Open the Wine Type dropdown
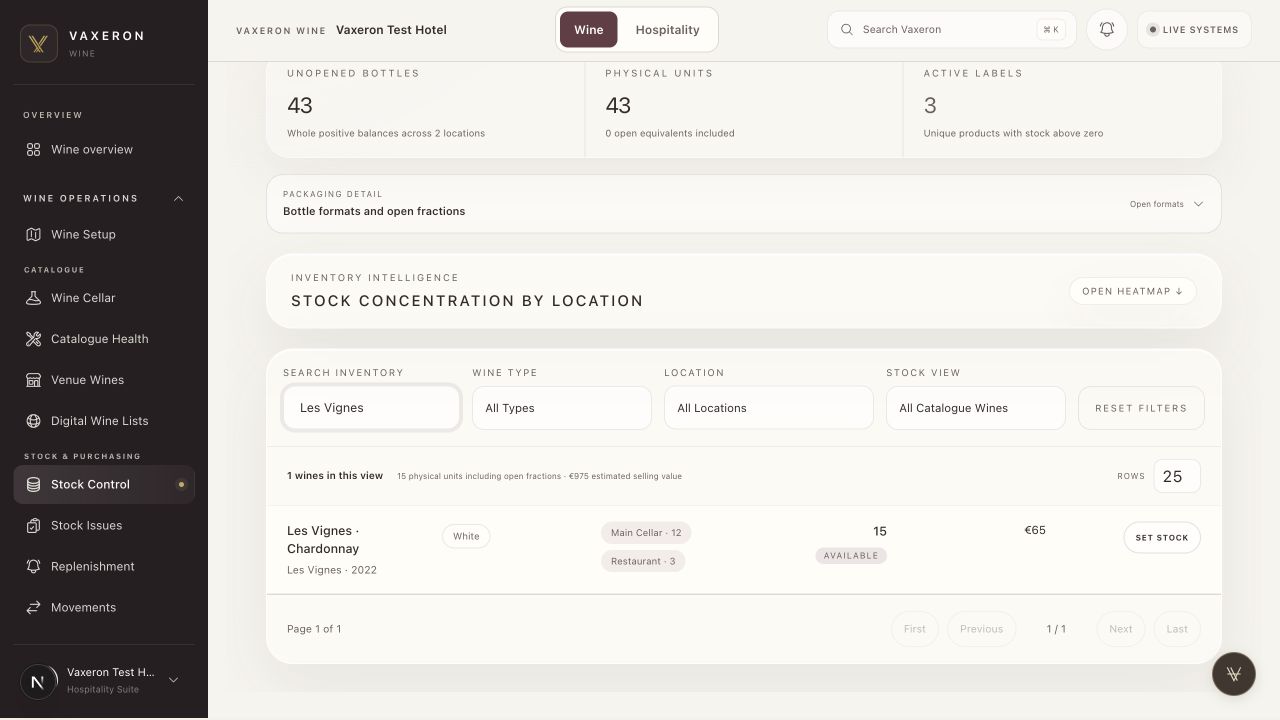 click(562, 408)
